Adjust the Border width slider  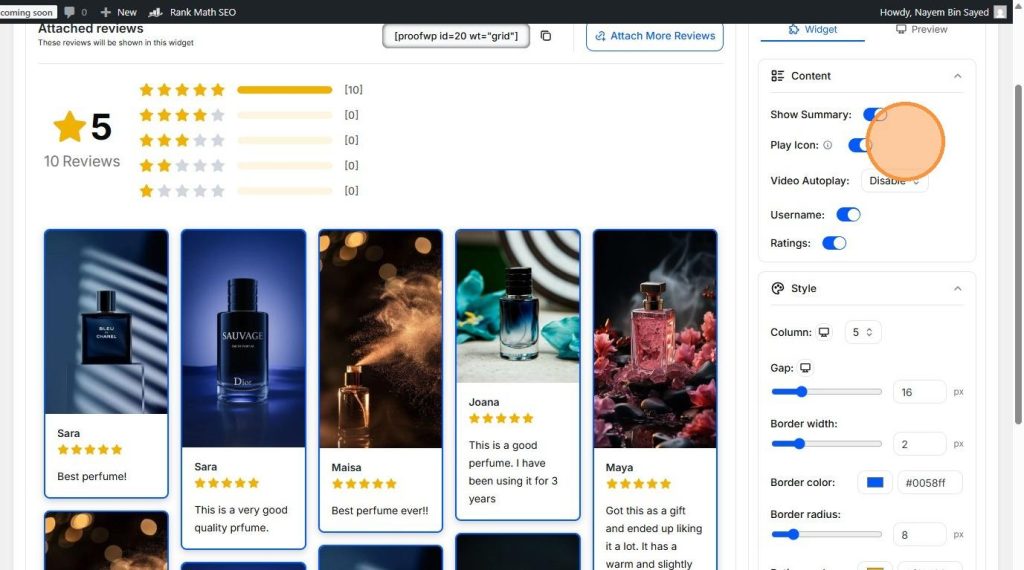[x=826, y=444]
